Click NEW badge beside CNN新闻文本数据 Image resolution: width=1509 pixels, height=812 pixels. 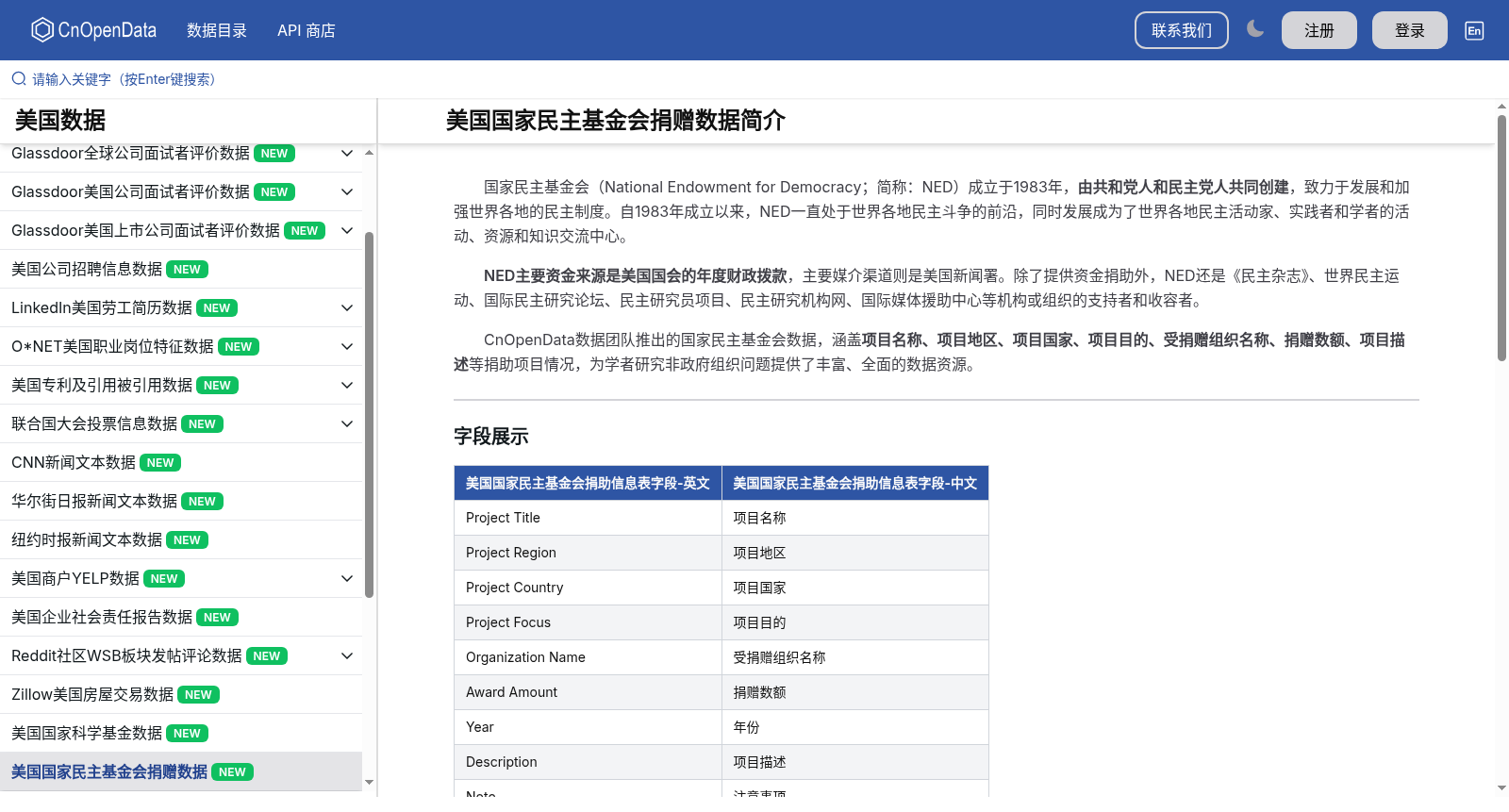pyautogui.click(x=160, y=462)
